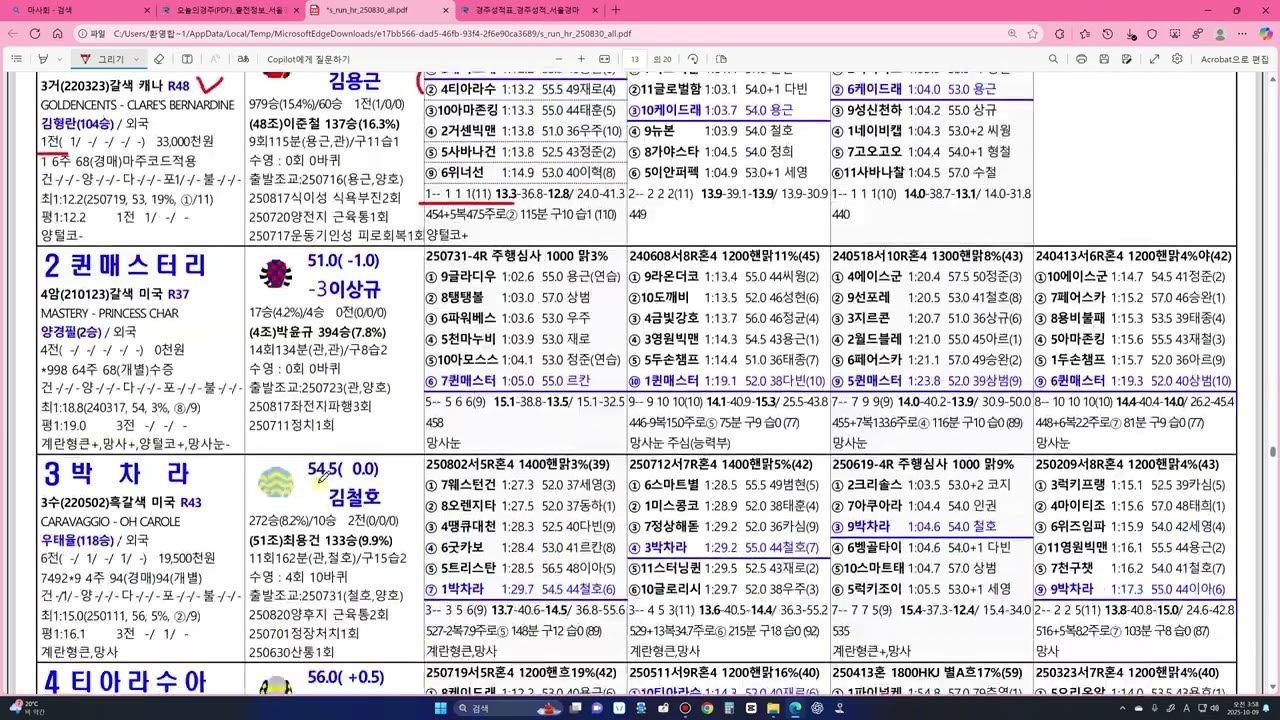1280x720 pixels.
Task: Expand the 그리기 draw tool options
Action: pyautogui.click(x=136, y=59)
